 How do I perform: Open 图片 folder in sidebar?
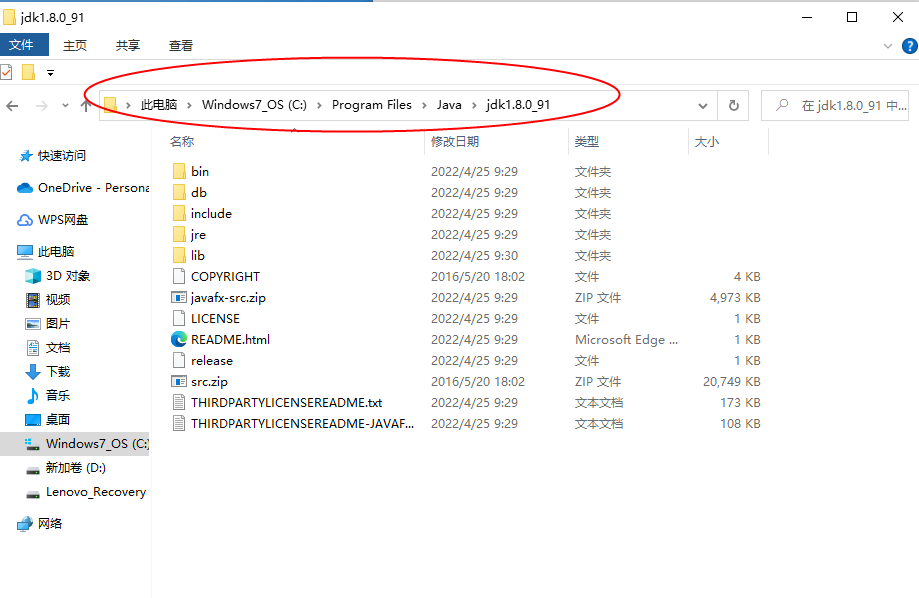48,324
